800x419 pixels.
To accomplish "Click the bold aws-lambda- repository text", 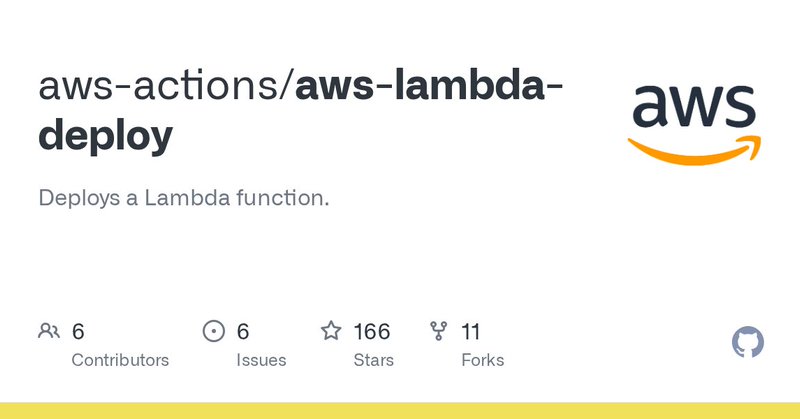I will pyautogui.click(x=429, y=86).
